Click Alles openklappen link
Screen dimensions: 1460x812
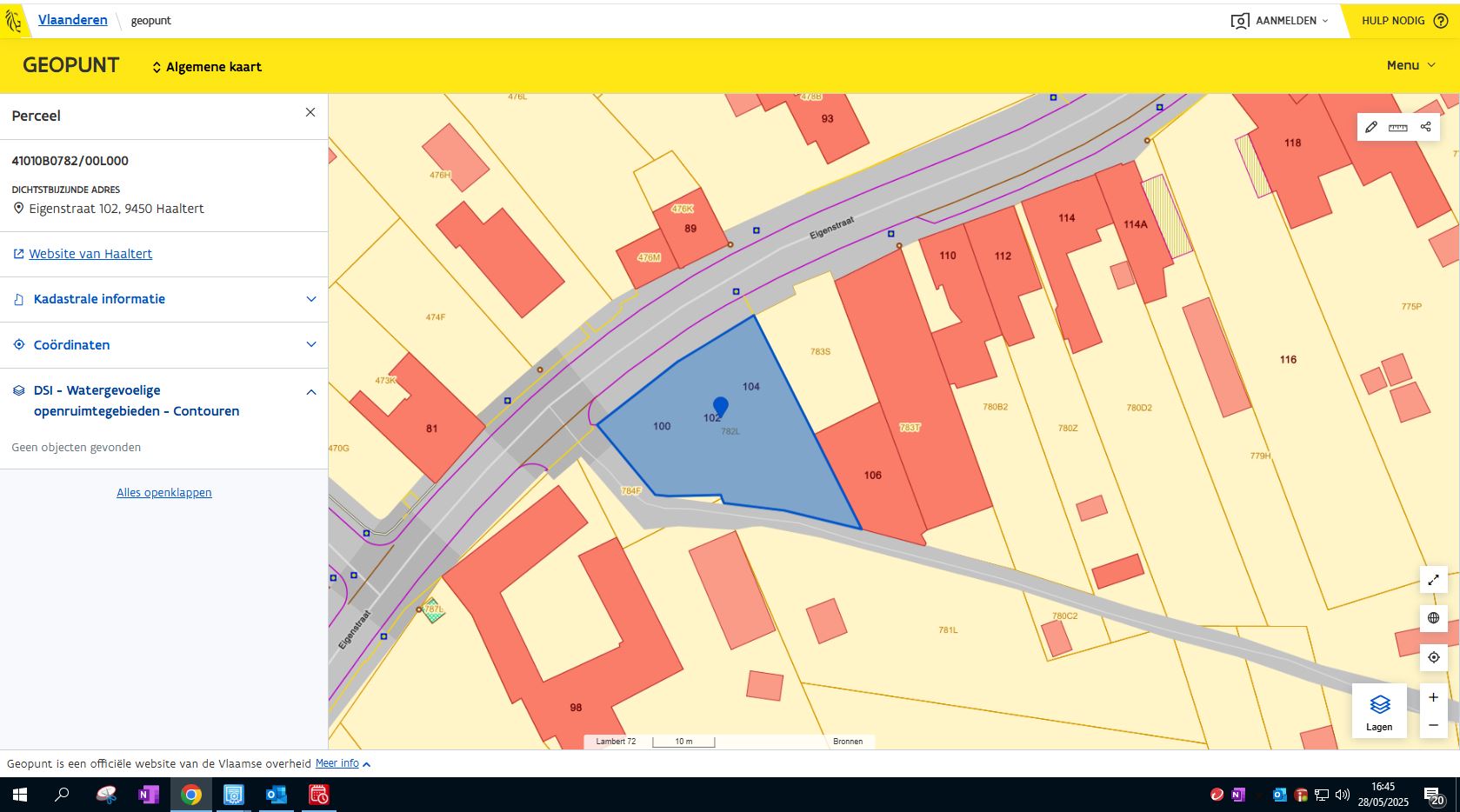pos(164,493)
